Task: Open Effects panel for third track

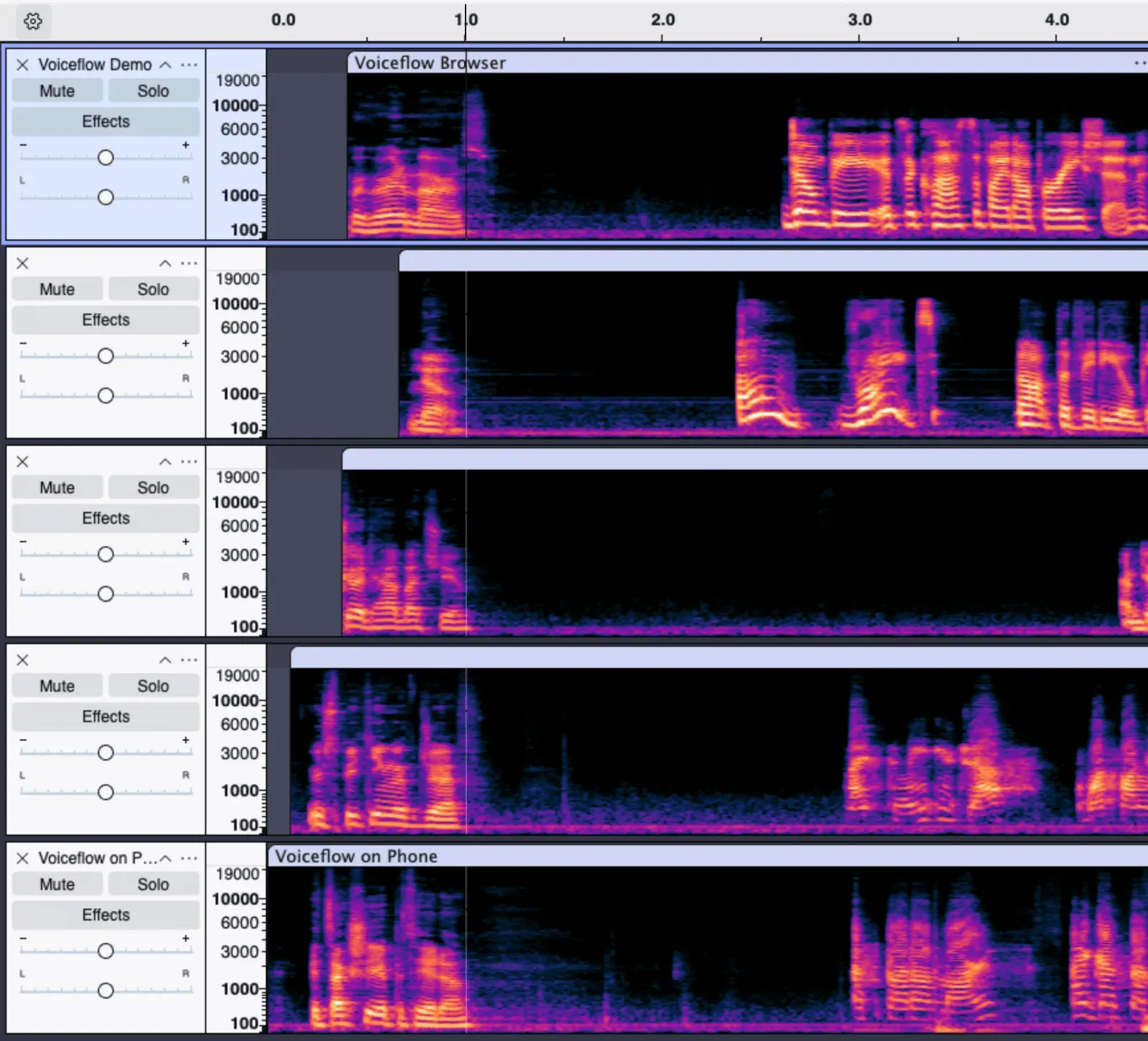Action: 105,519
